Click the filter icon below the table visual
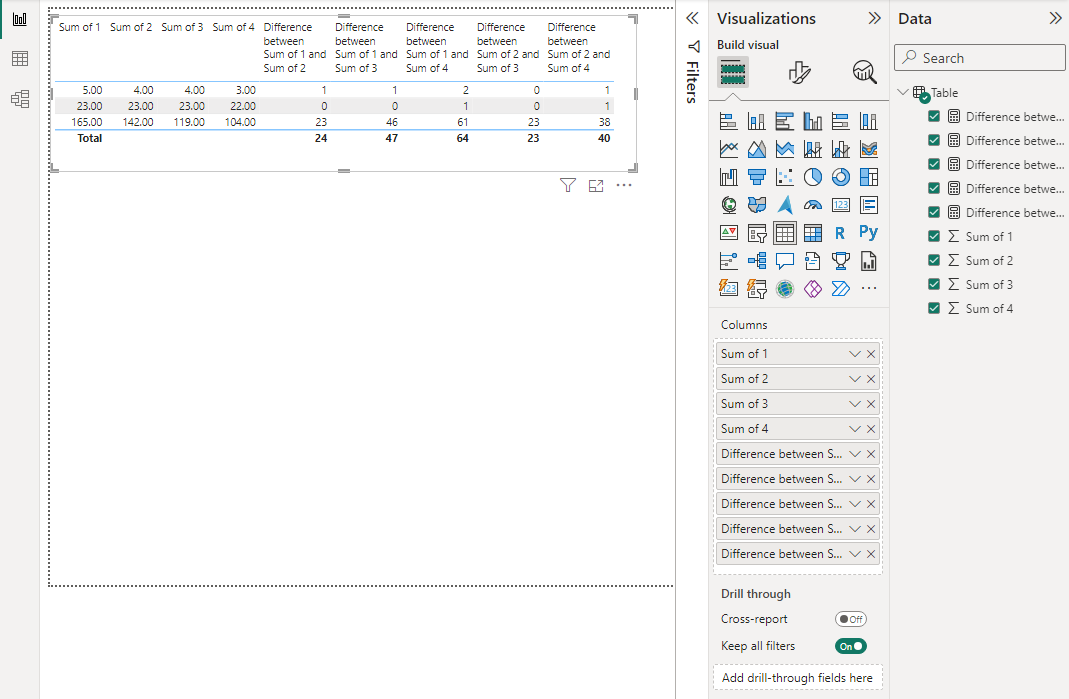 568,185
